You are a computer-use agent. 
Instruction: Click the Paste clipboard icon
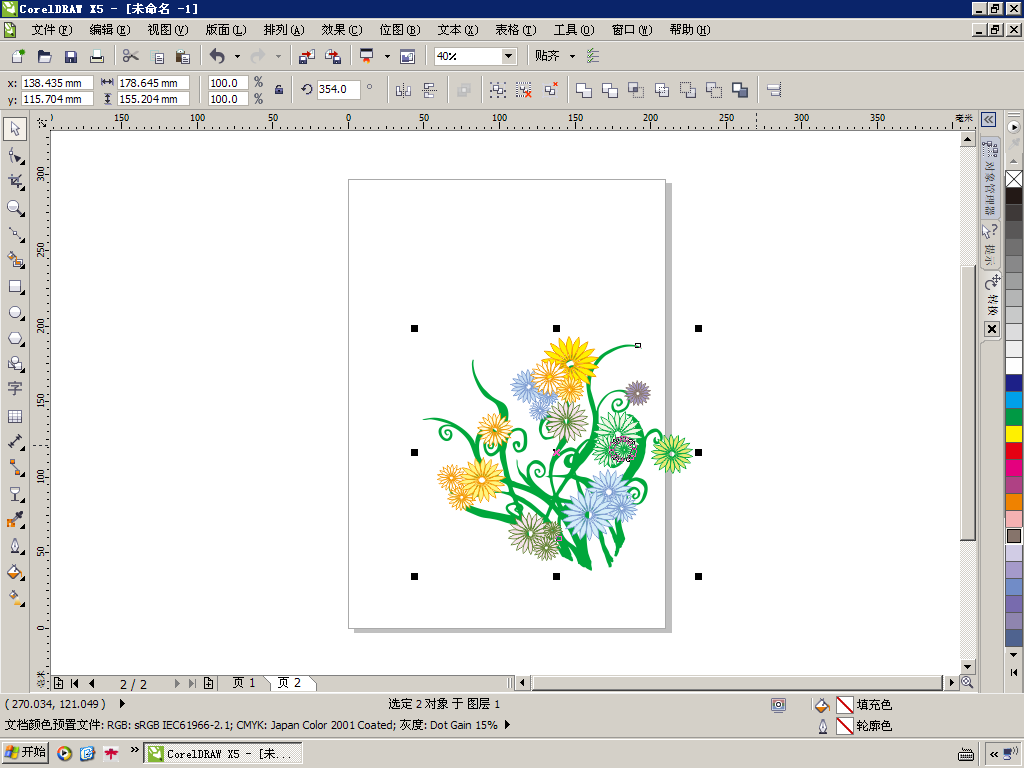click(x=183, y=57)
